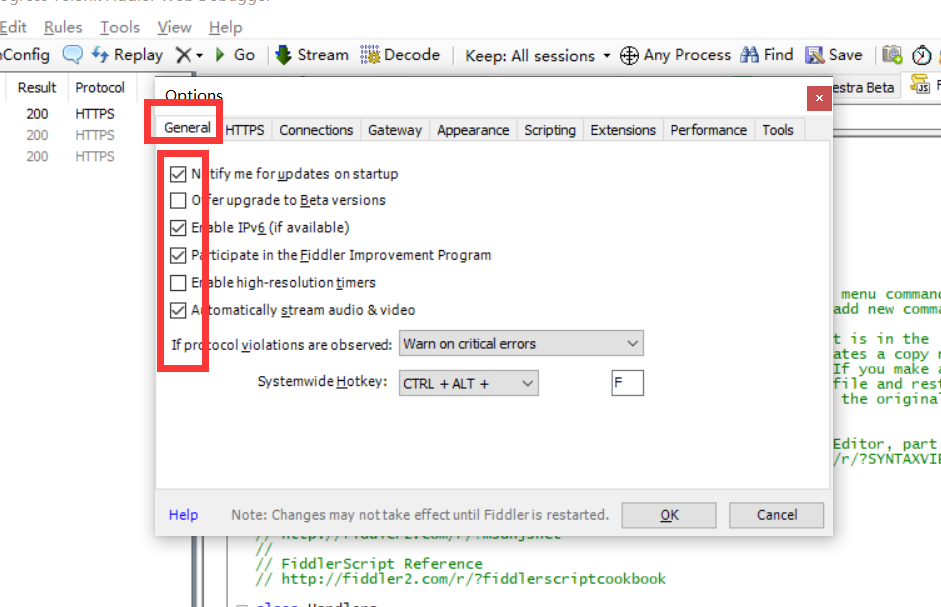Click the hotkey letter field containing F
This screenshot has height=607, width=941.
coord(628,383)
